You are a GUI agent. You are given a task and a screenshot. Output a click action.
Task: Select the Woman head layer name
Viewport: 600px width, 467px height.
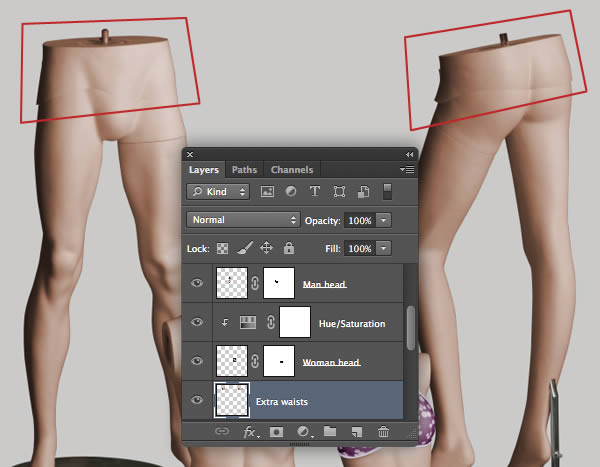coord(331,362)
